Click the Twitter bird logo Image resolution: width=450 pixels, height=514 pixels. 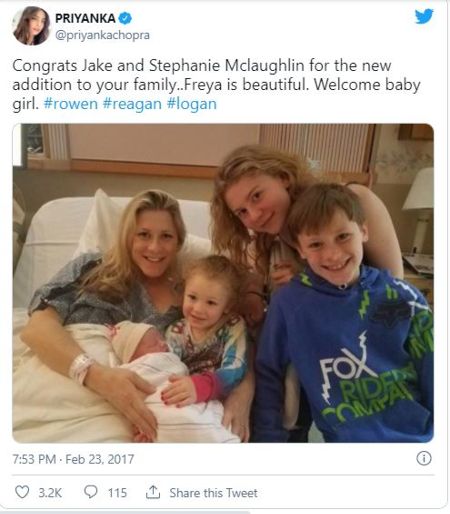(x=424, y=17)
